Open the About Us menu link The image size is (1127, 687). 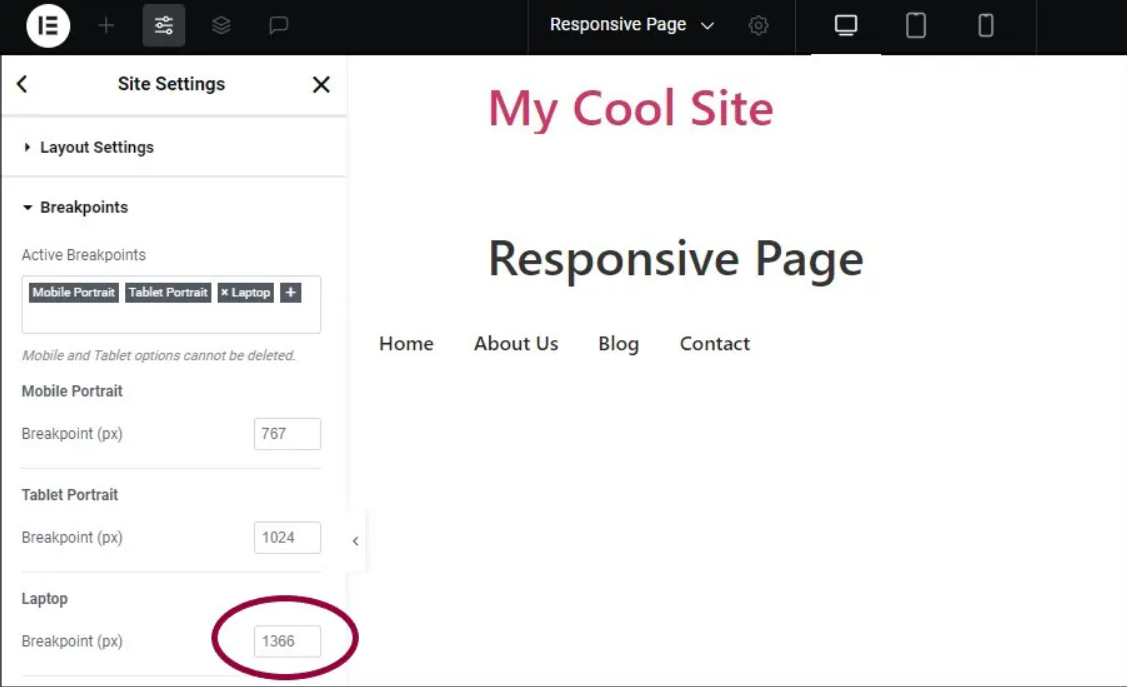516,344
